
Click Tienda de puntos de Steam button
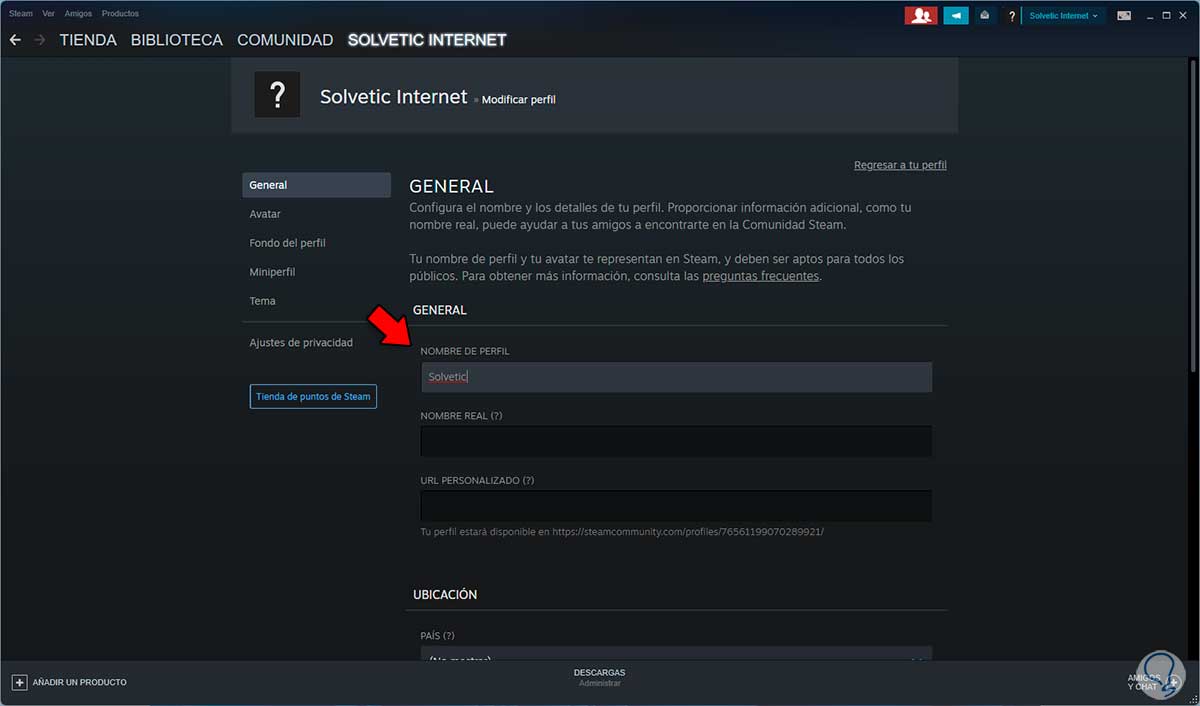313,396
